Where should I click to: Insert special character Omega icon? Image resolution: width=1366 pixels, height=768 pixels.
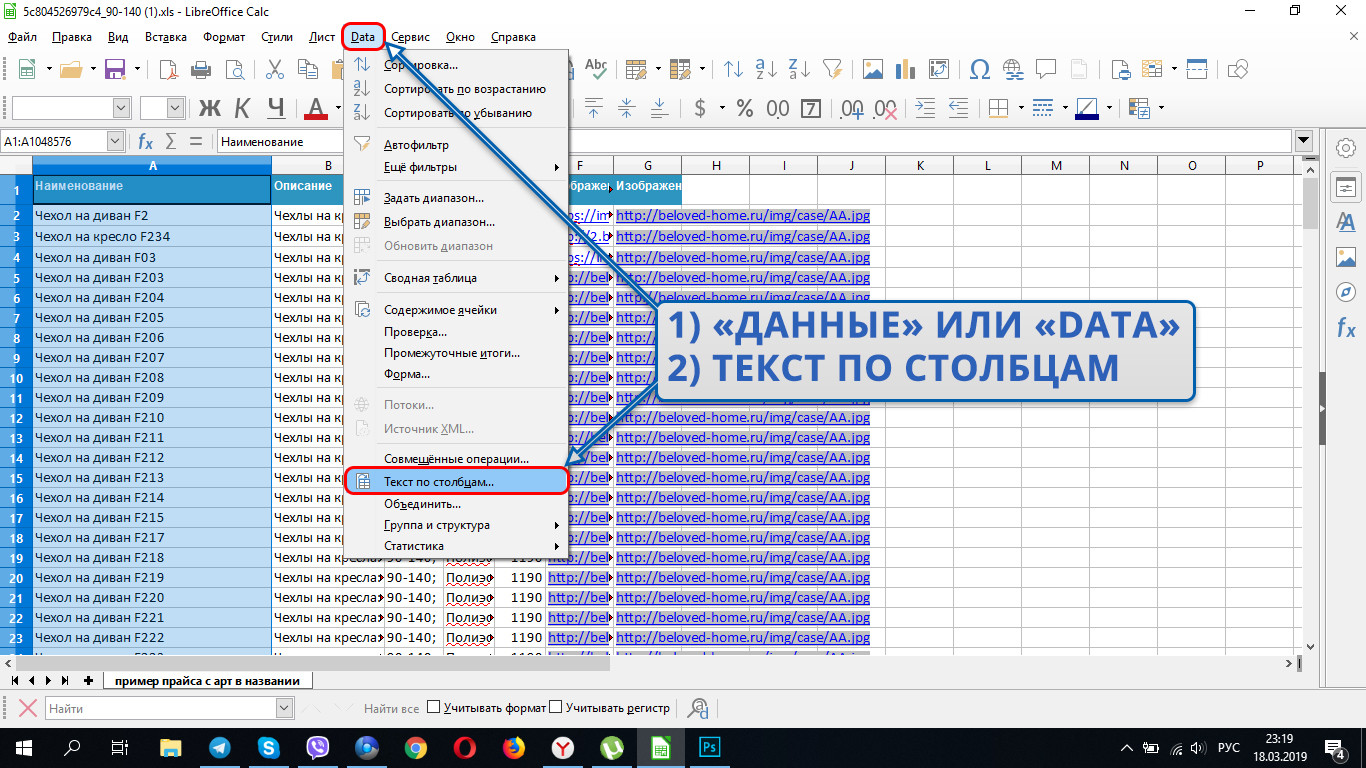point(980,69)
